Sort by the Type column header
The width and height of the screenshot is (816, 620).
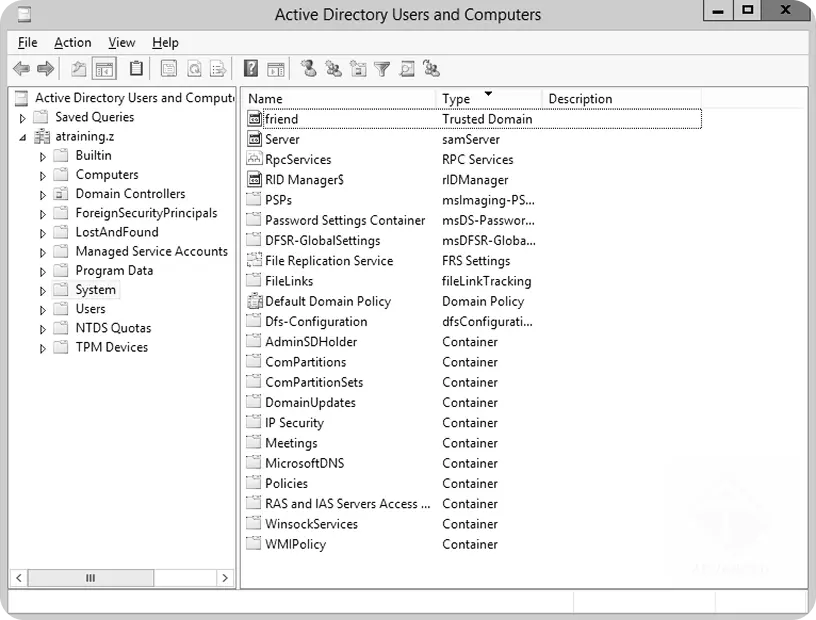pyautogui.click(x=489, y=98)
